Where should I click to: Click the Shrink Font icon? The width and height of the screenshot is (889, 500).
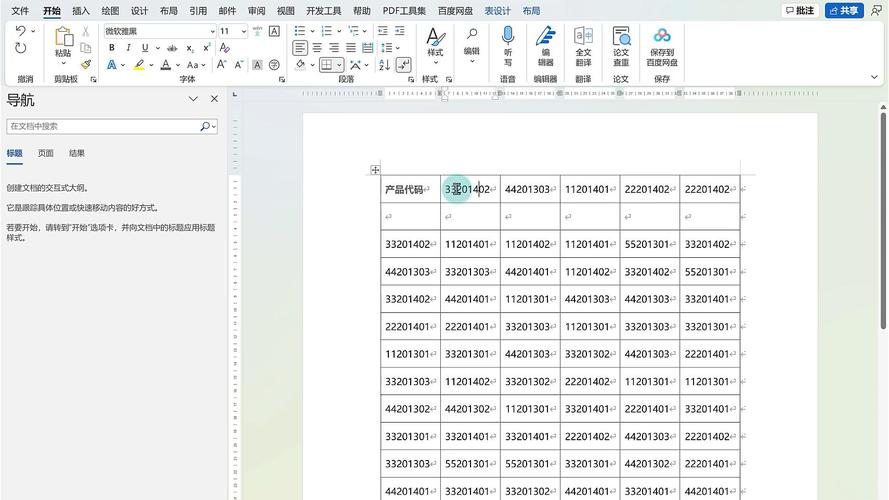[x=239, y=65]
